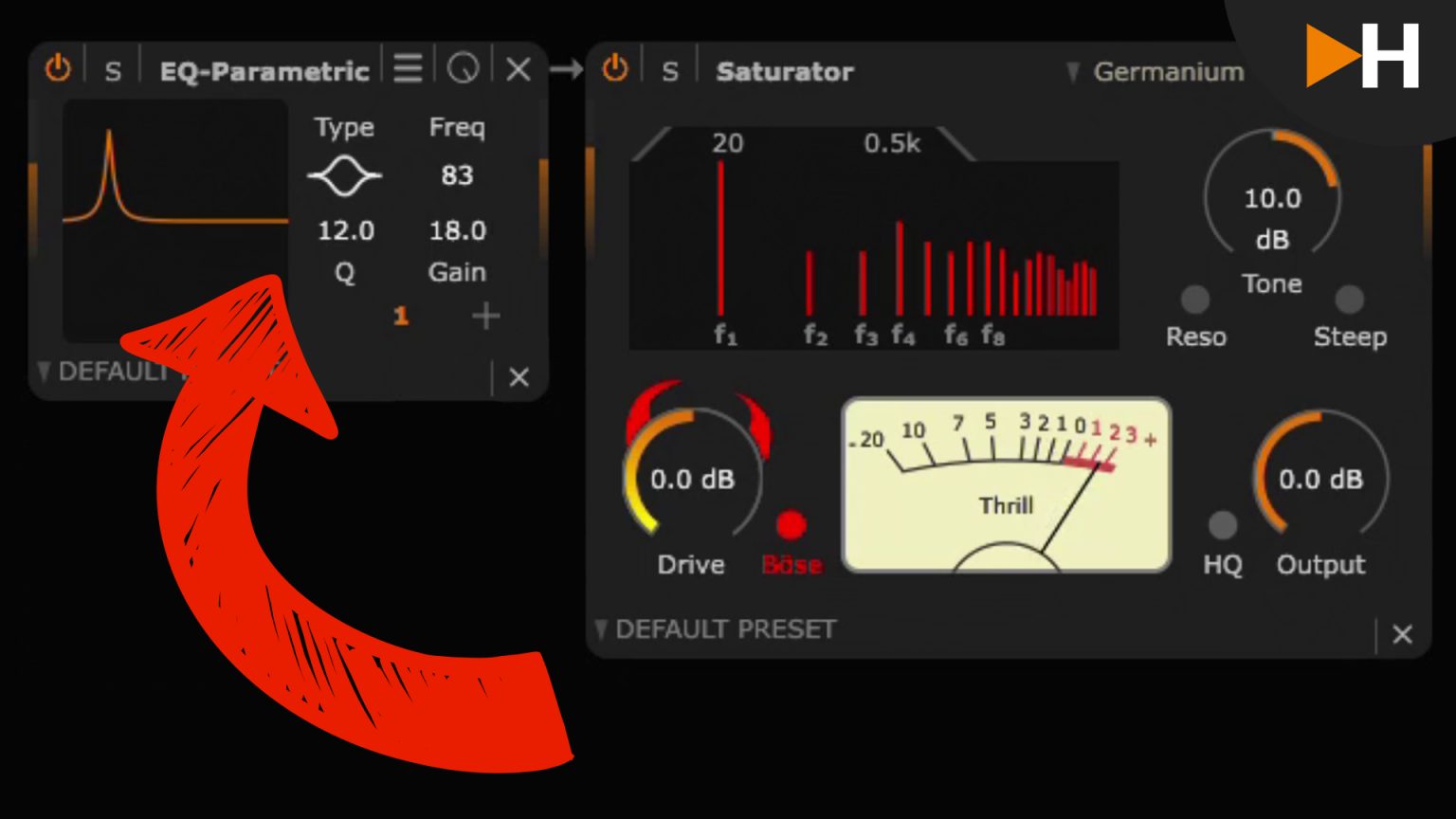Enable the Reso toggle
1456x819 pixels.
coord(1195,300)
